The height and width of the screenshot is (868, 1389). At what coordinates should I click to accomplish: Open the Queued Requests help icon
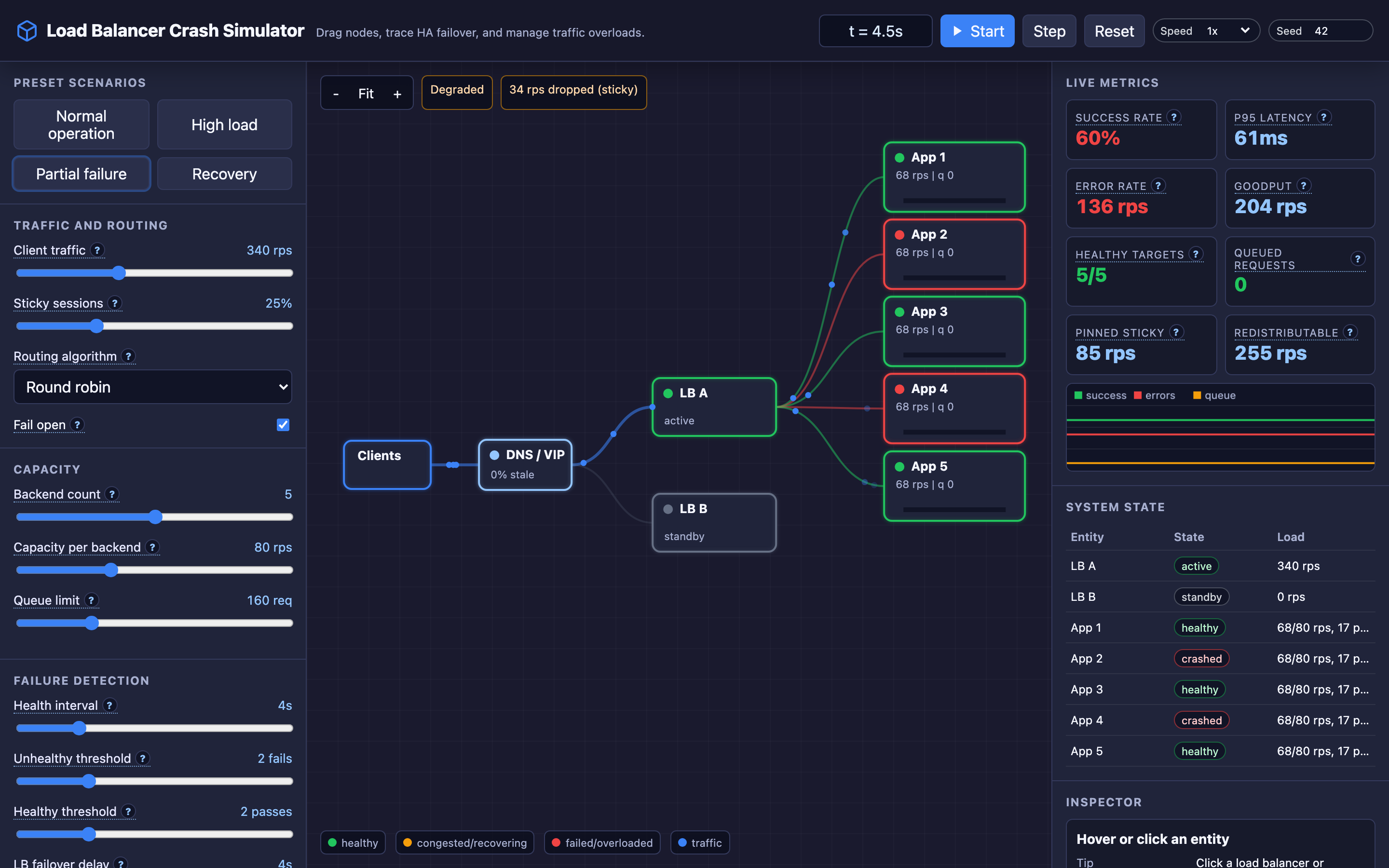point(1358,258)
